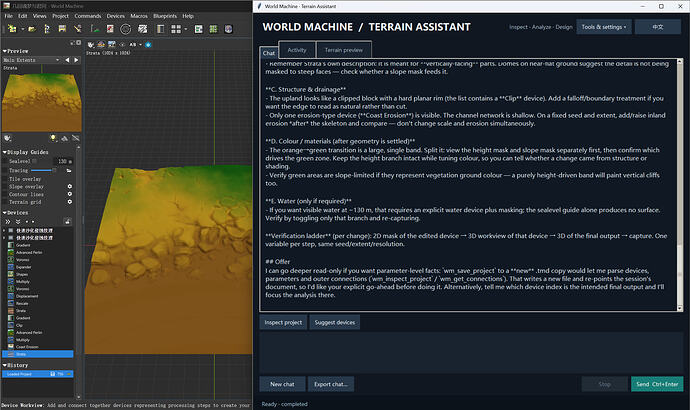
Task: Adjust the Tracing opacity slider
Action: pos(44,170)
